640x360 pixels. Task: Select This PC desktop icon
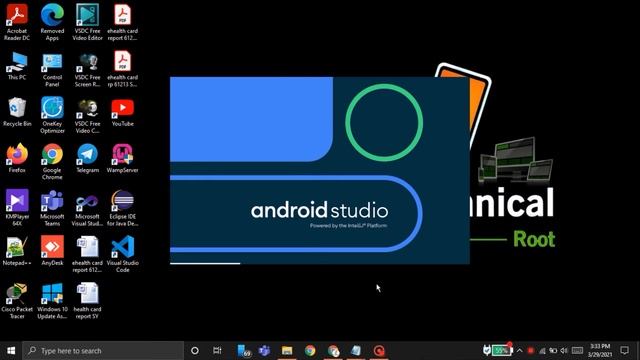click(x=17, y=65)
